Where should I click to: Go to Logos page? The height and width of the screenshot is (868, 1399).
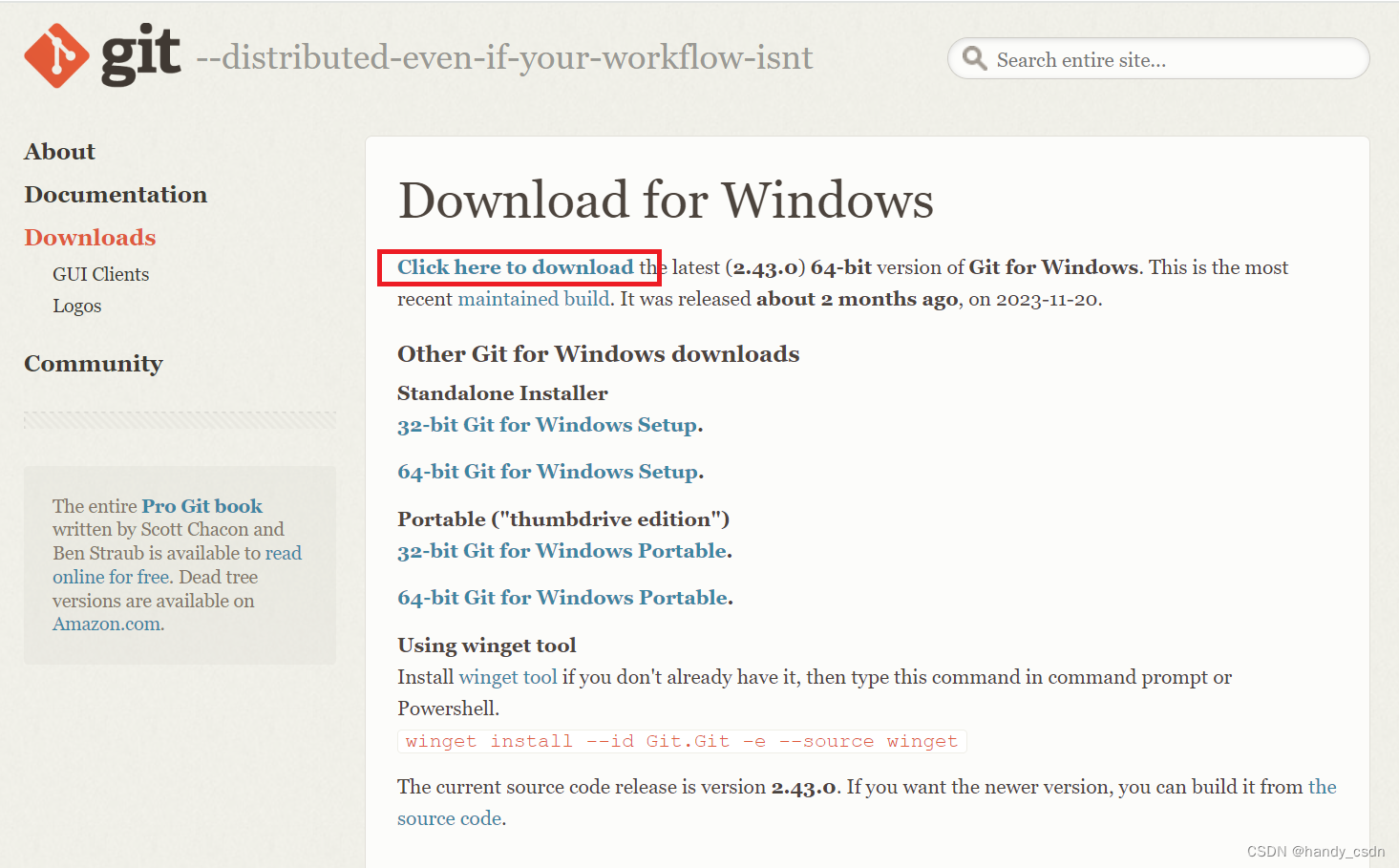[76, 307]
